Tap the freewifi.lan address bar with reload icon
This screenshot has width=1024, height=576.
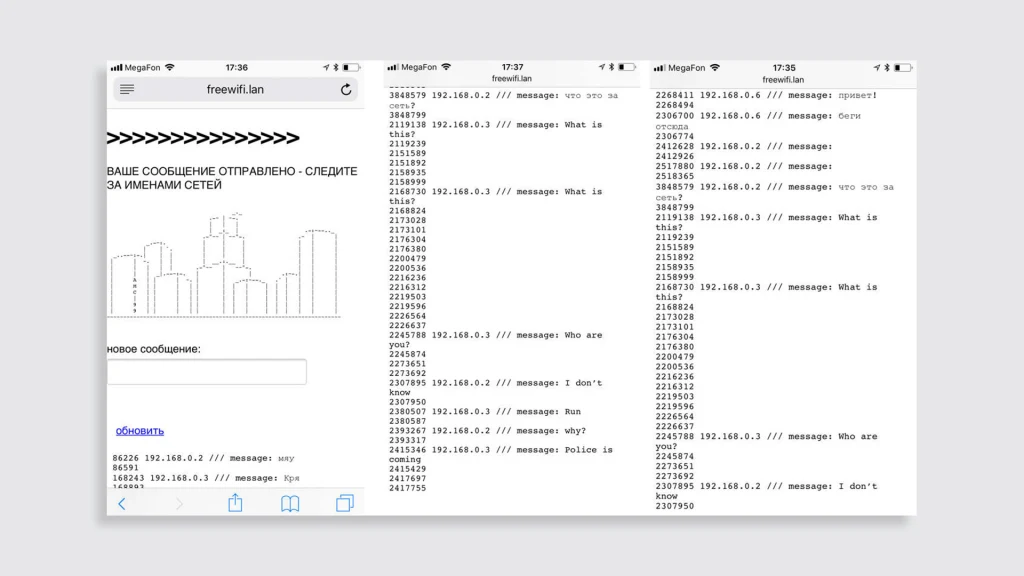click(235, 89)
